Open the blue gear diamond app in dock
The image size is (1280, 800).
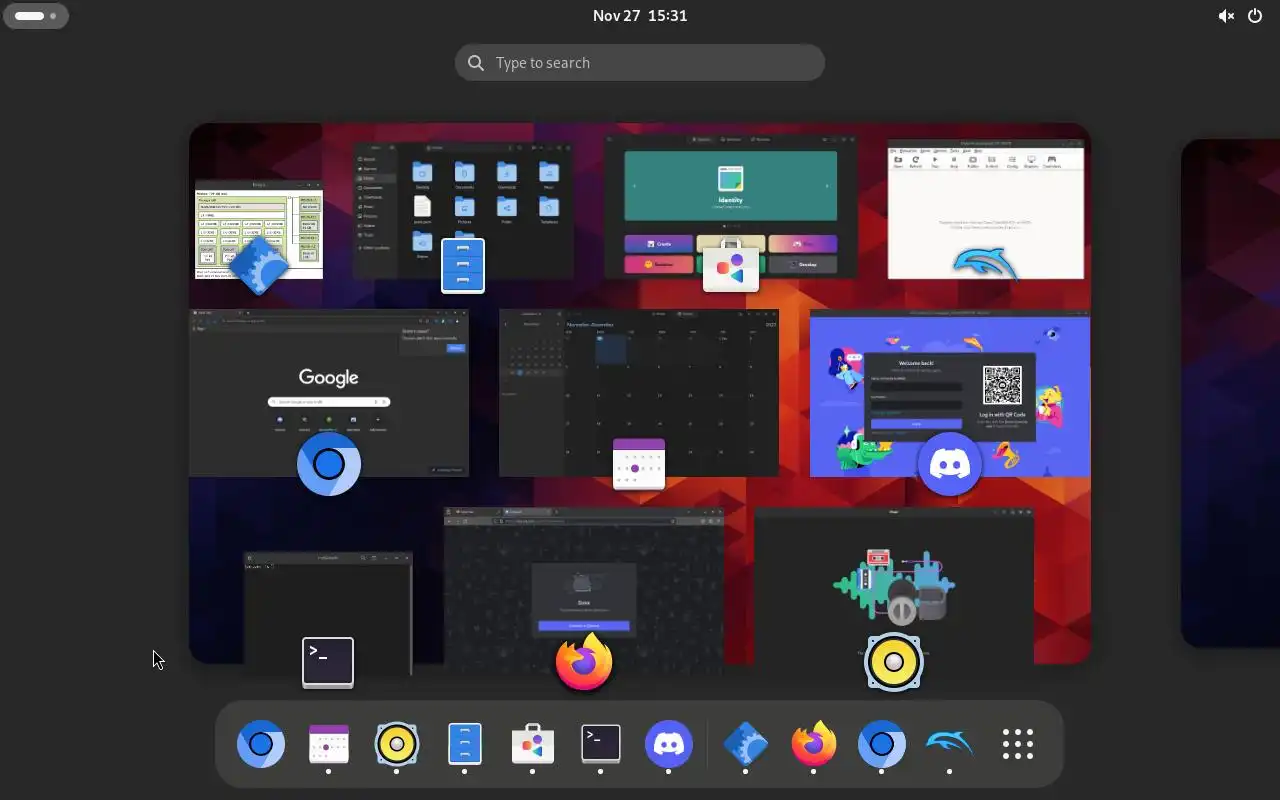pos(745,745)
